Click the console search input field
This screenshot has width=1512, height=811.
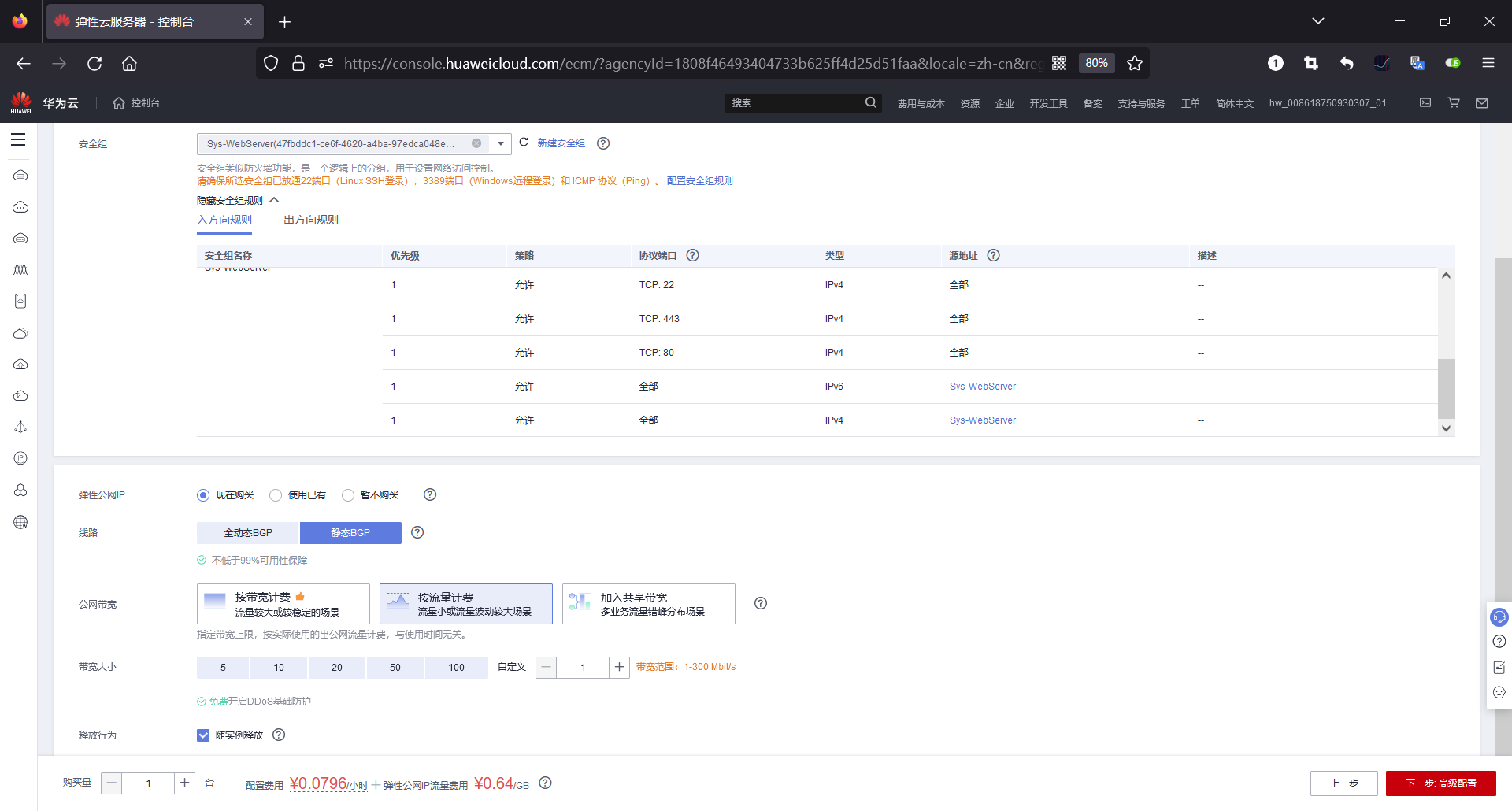click(794, 102)
